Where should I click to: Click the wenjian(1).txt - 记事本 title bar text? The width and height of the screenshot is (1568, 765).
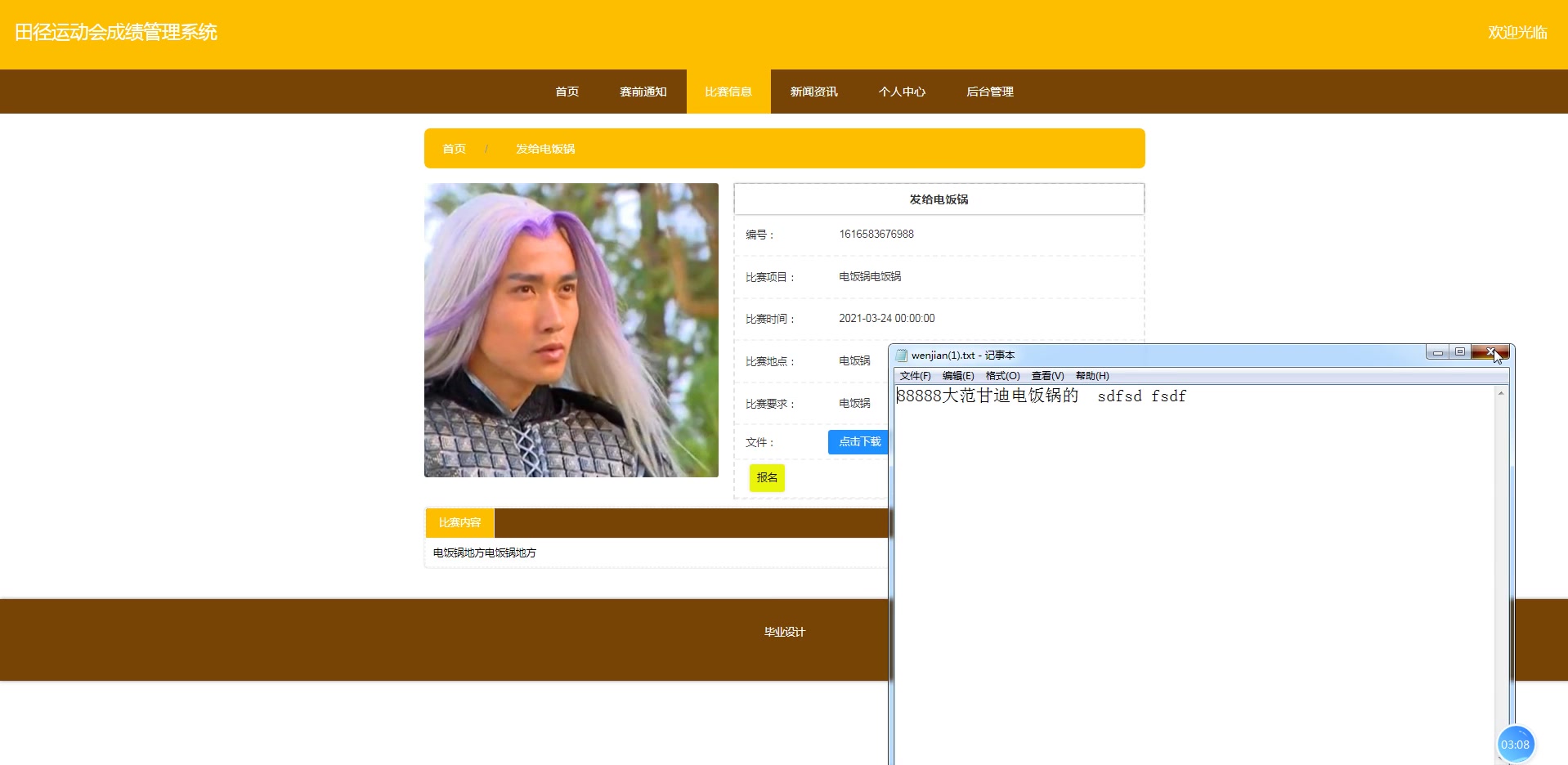click(963, 356)
